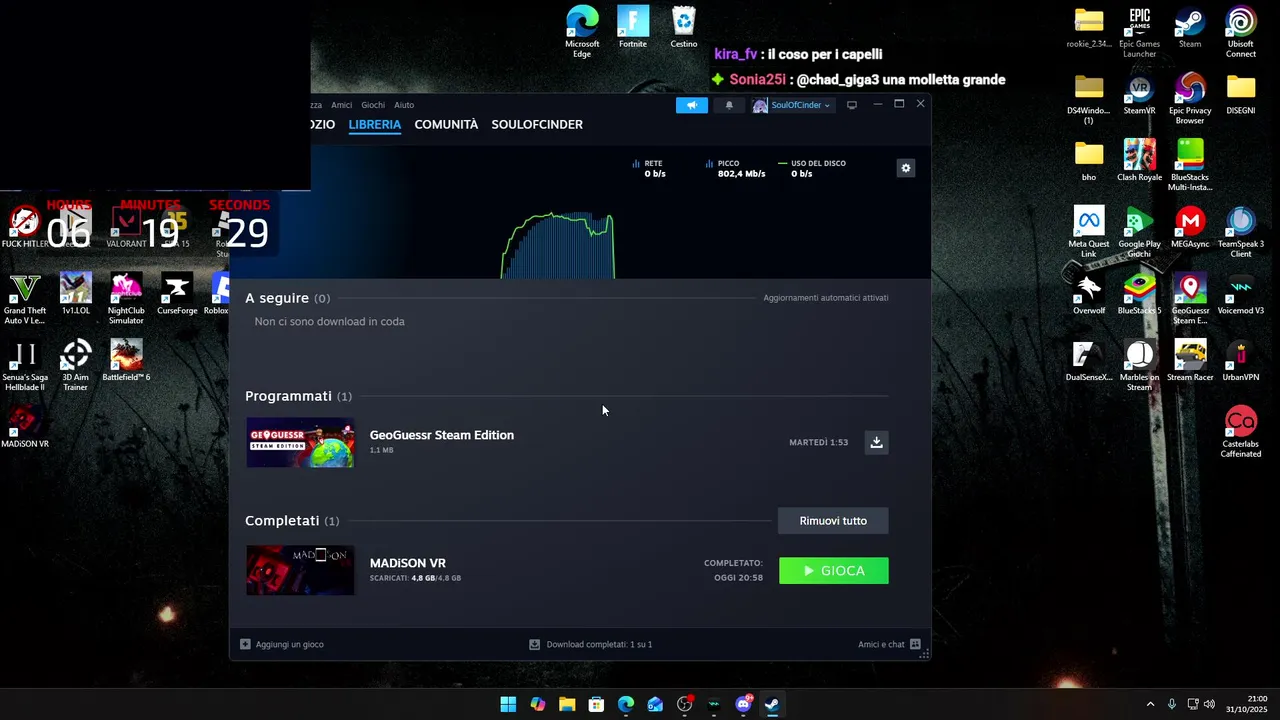The image size is (1280, 720).
Task: Open Steam notifications bell
Action: 729,105
